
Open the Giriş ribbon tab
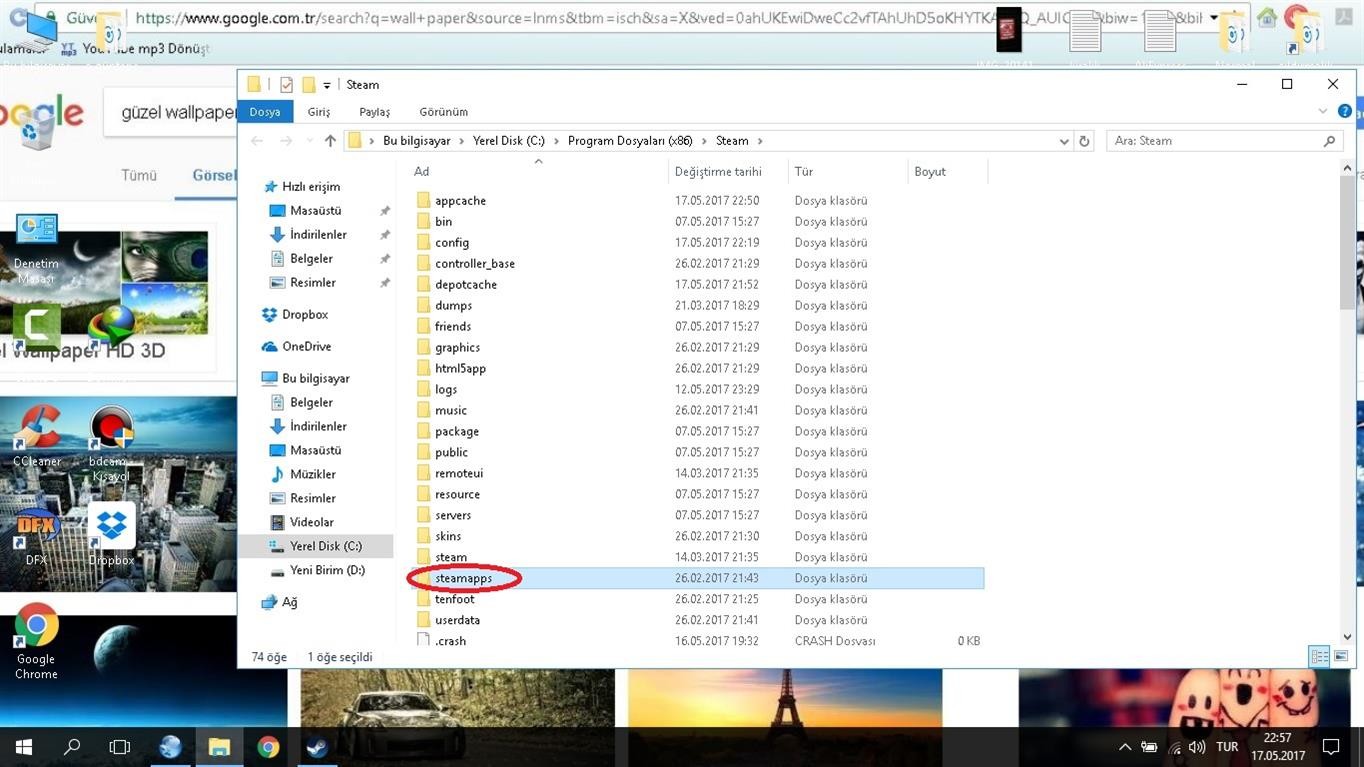click(319, 112)
